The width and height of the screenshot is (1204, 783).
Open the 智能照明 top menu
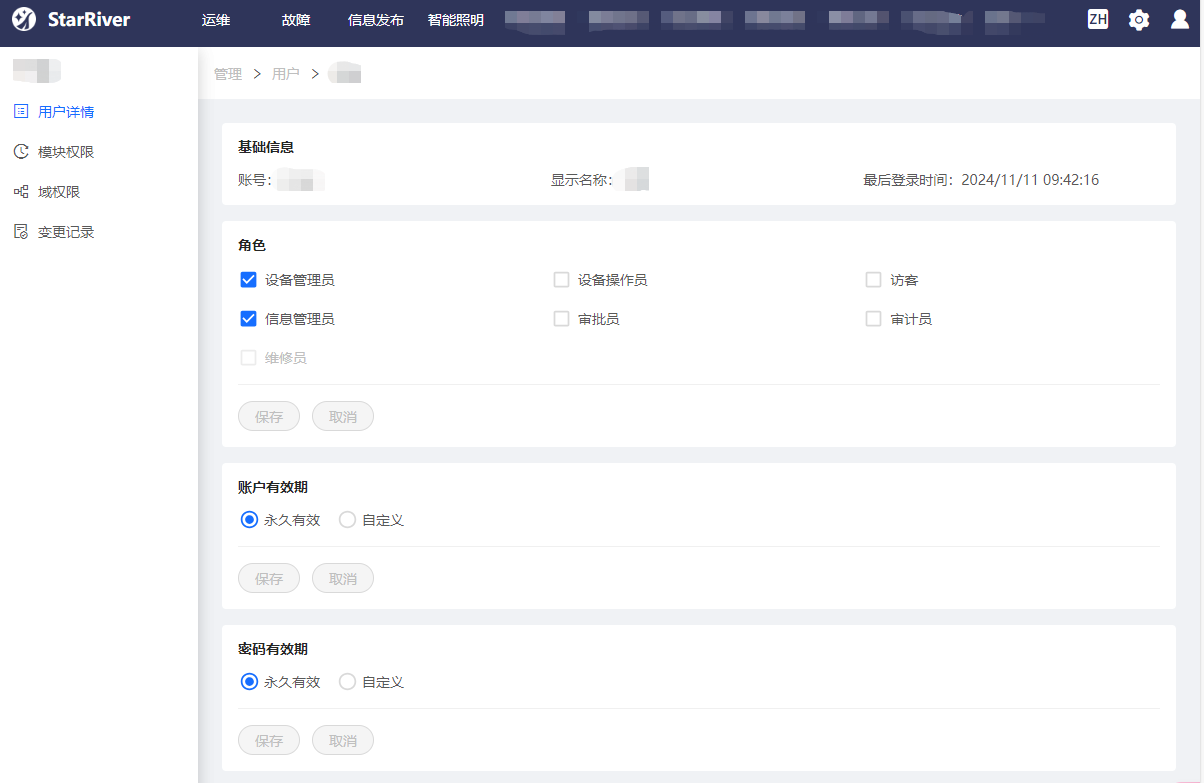point(456,20)
